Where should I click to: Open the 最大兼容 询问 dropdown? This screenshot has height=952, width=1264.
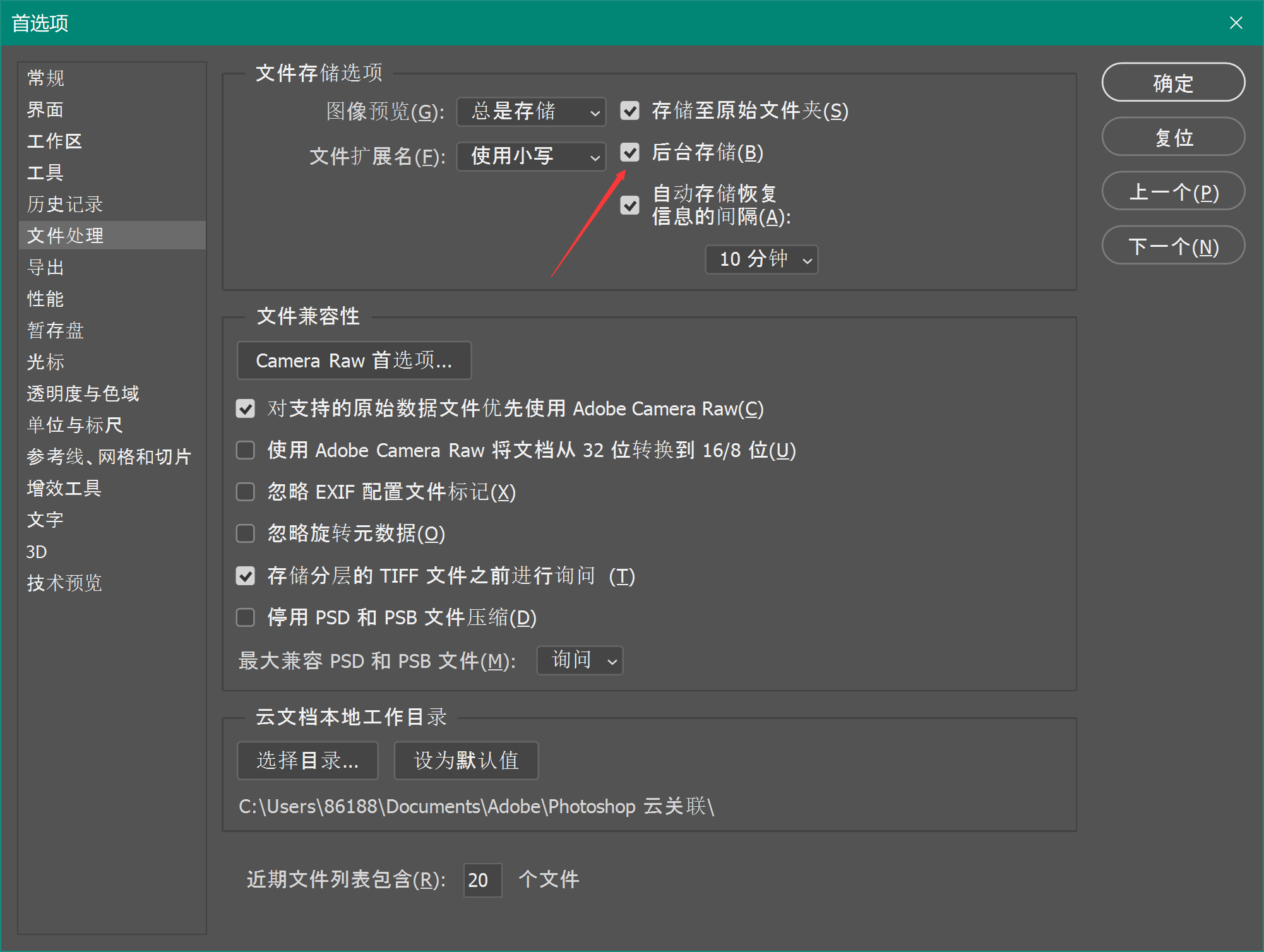(580, 660)
